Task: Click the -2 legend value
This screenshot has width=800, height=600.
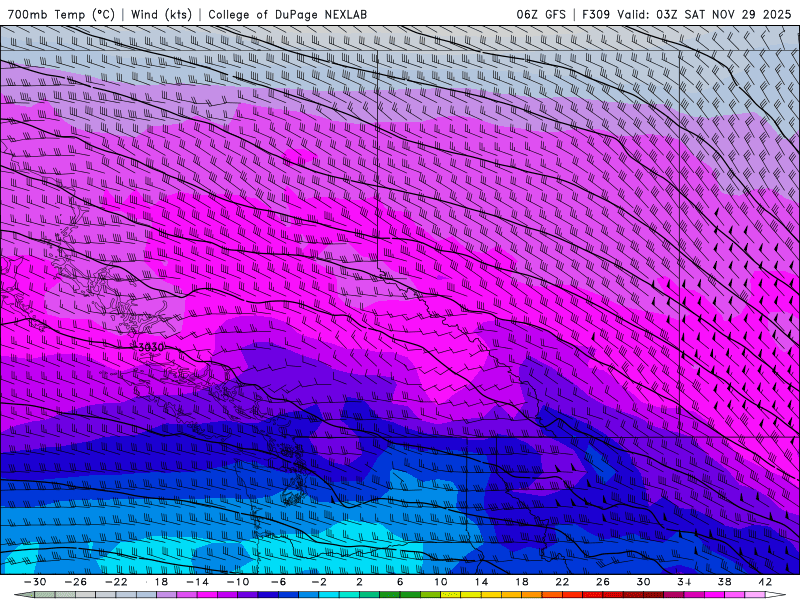Action: [319, 582]
